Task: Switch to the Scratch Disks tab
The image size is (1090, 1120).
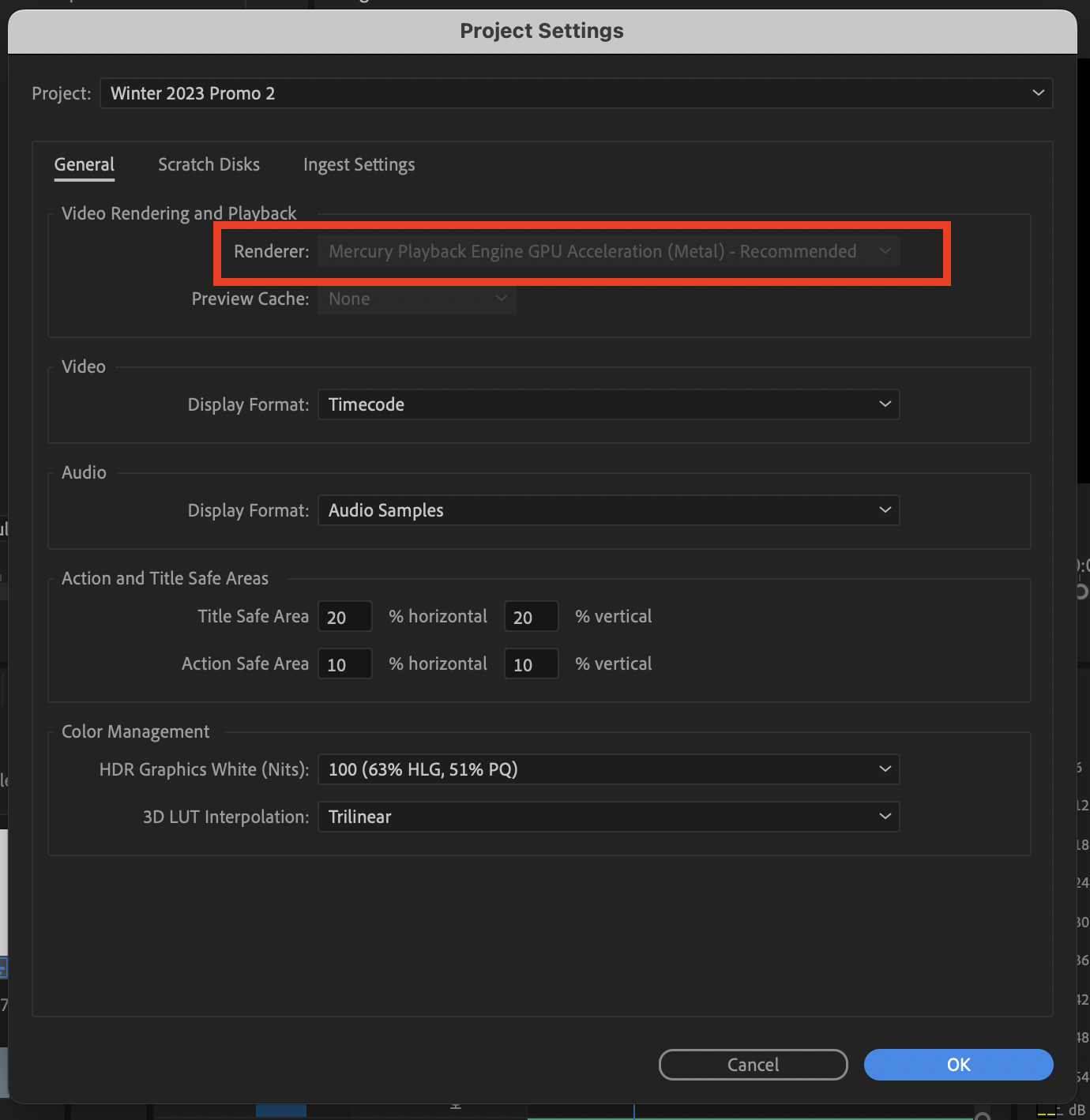Action: (209, 164)
